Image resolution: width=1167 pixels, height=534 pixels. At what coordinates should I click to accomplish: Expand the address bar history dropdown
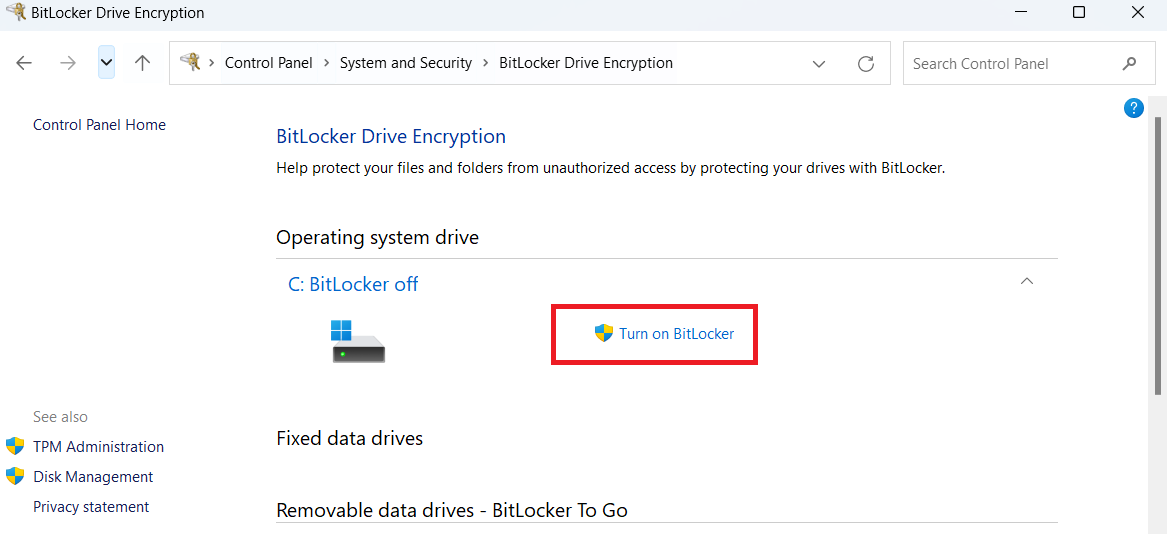point(819,64)
